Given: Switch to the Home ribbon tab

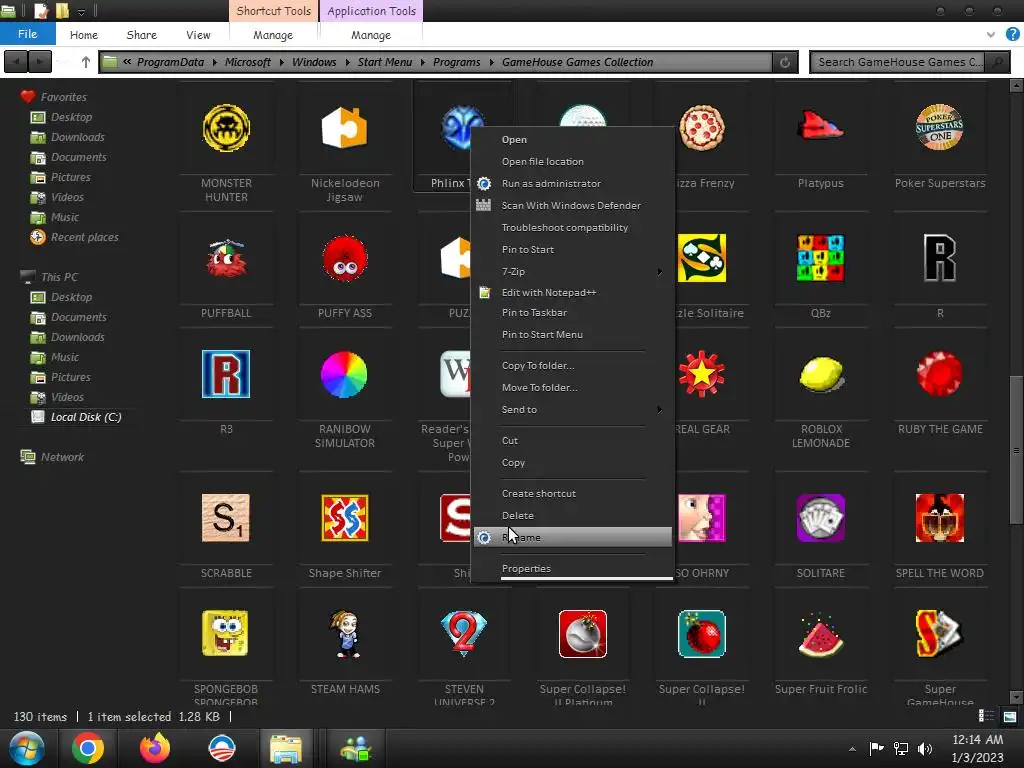Looking at the screenshot, I should click(x=84, y=35).
